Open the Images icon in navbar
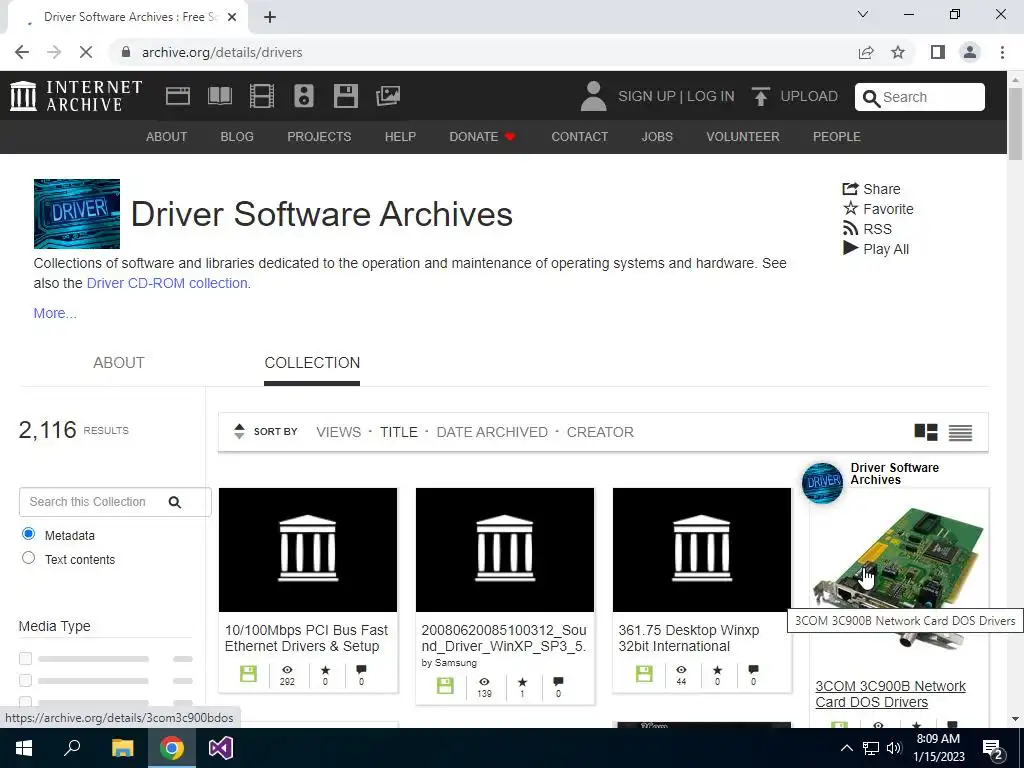 tap(388, 96)
